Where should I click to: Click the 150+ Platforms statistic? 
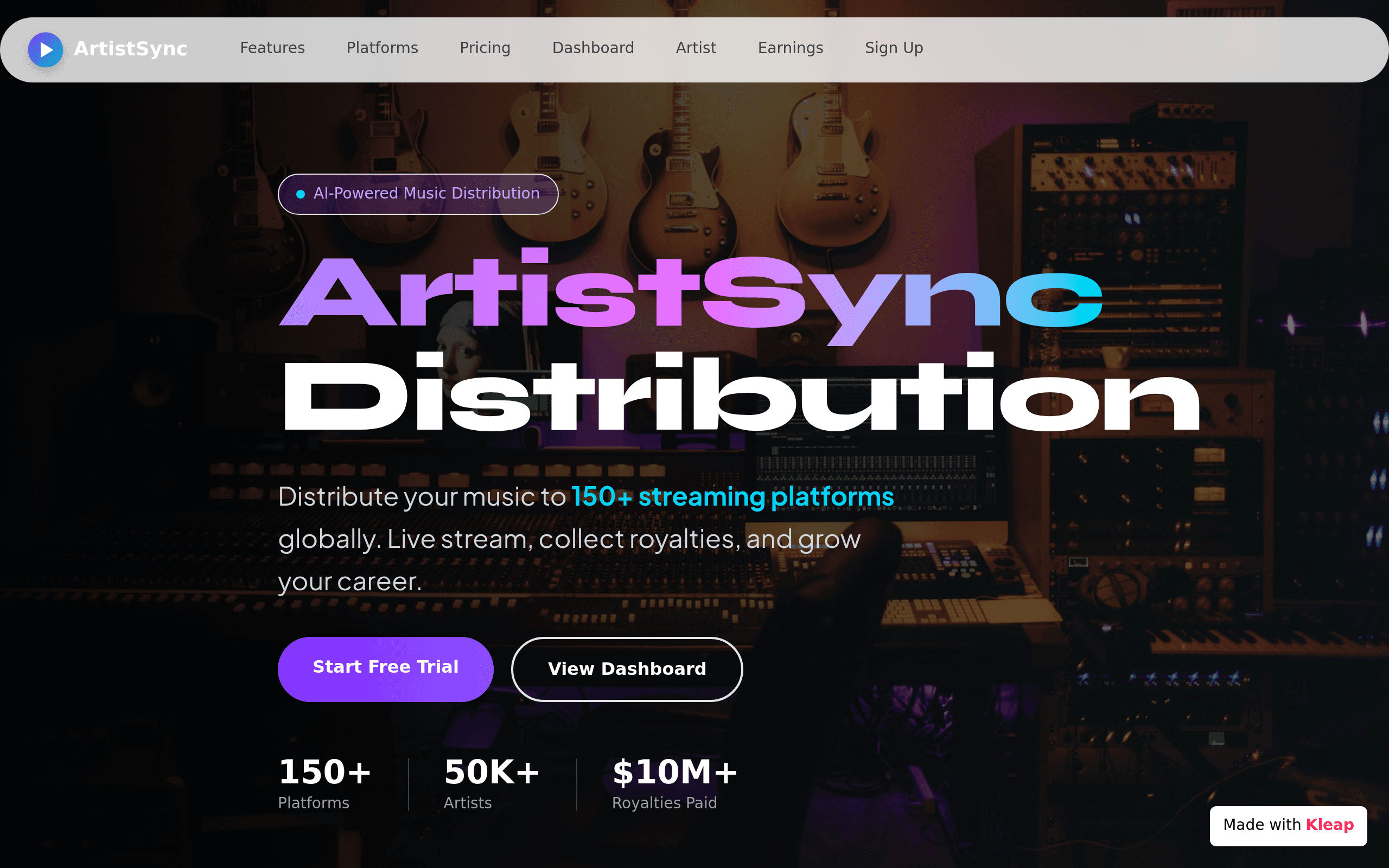[325, 783]
